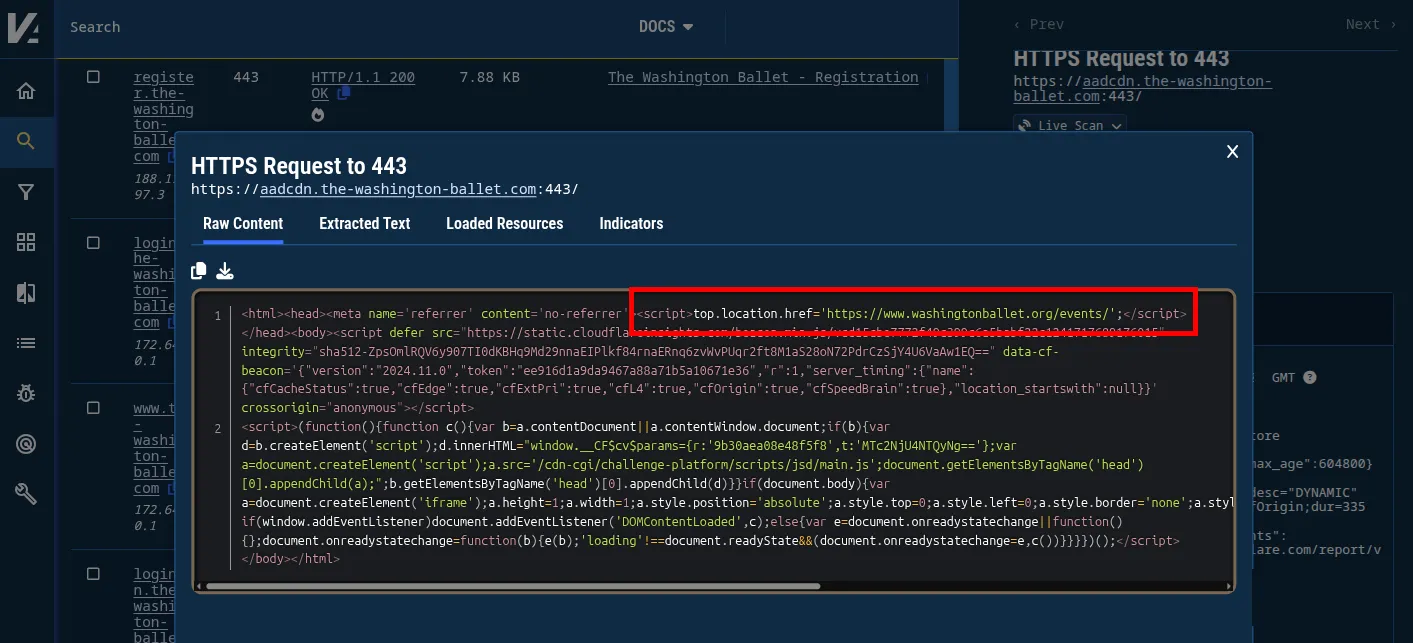Open the list icon in the sidebar

(26, 343)
